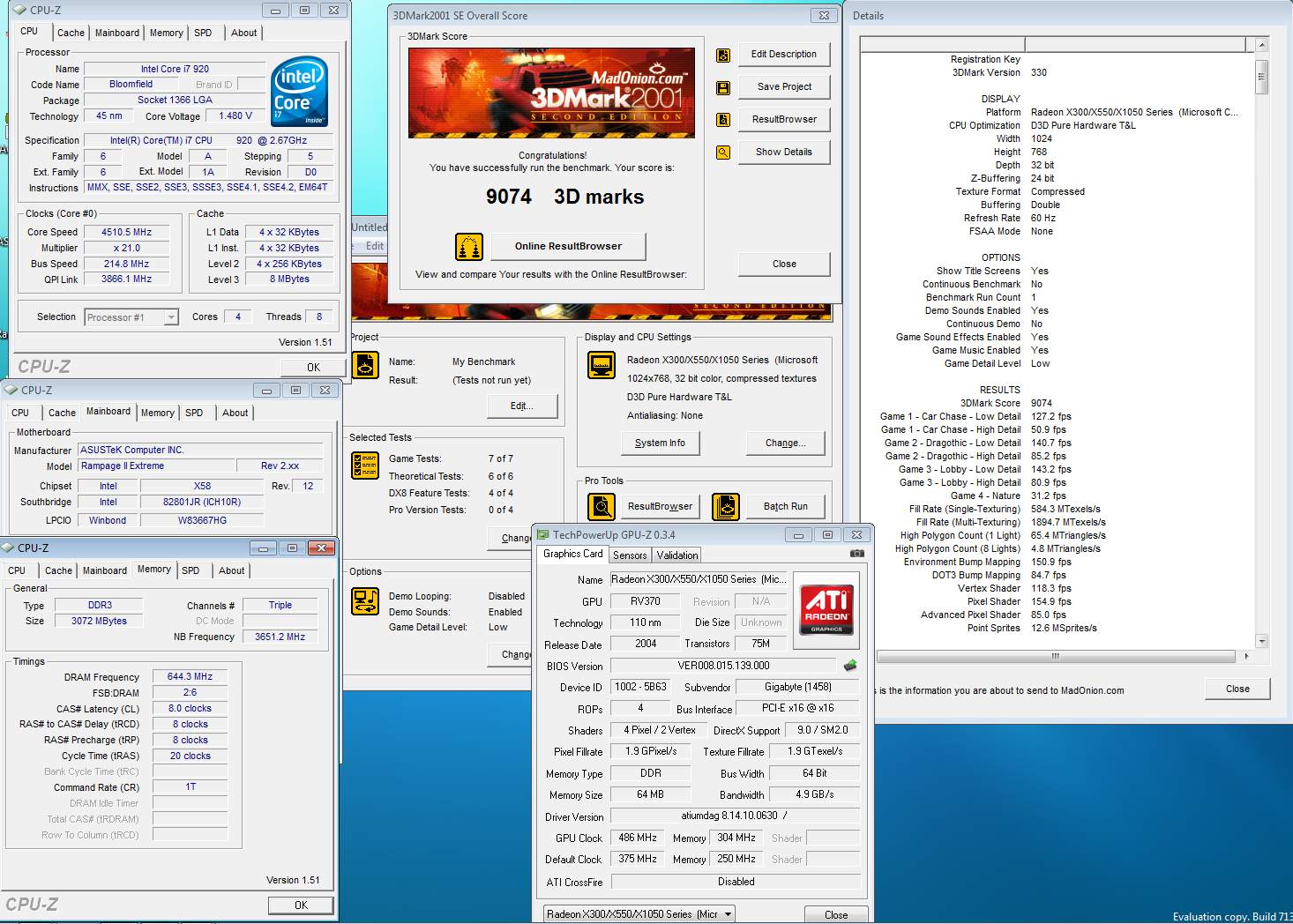
Task: Click the Details vertical scrollbar thumb
Action: [x=1262, y=76]
